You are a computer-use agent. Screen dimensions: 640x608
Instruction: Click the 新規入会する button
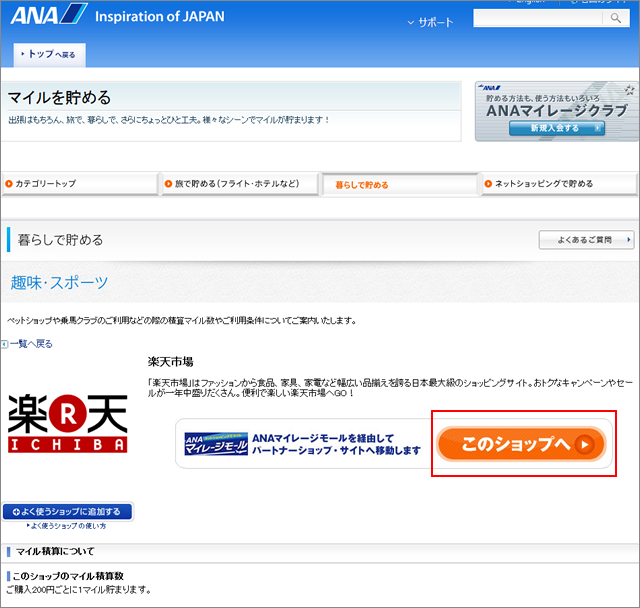557,128
